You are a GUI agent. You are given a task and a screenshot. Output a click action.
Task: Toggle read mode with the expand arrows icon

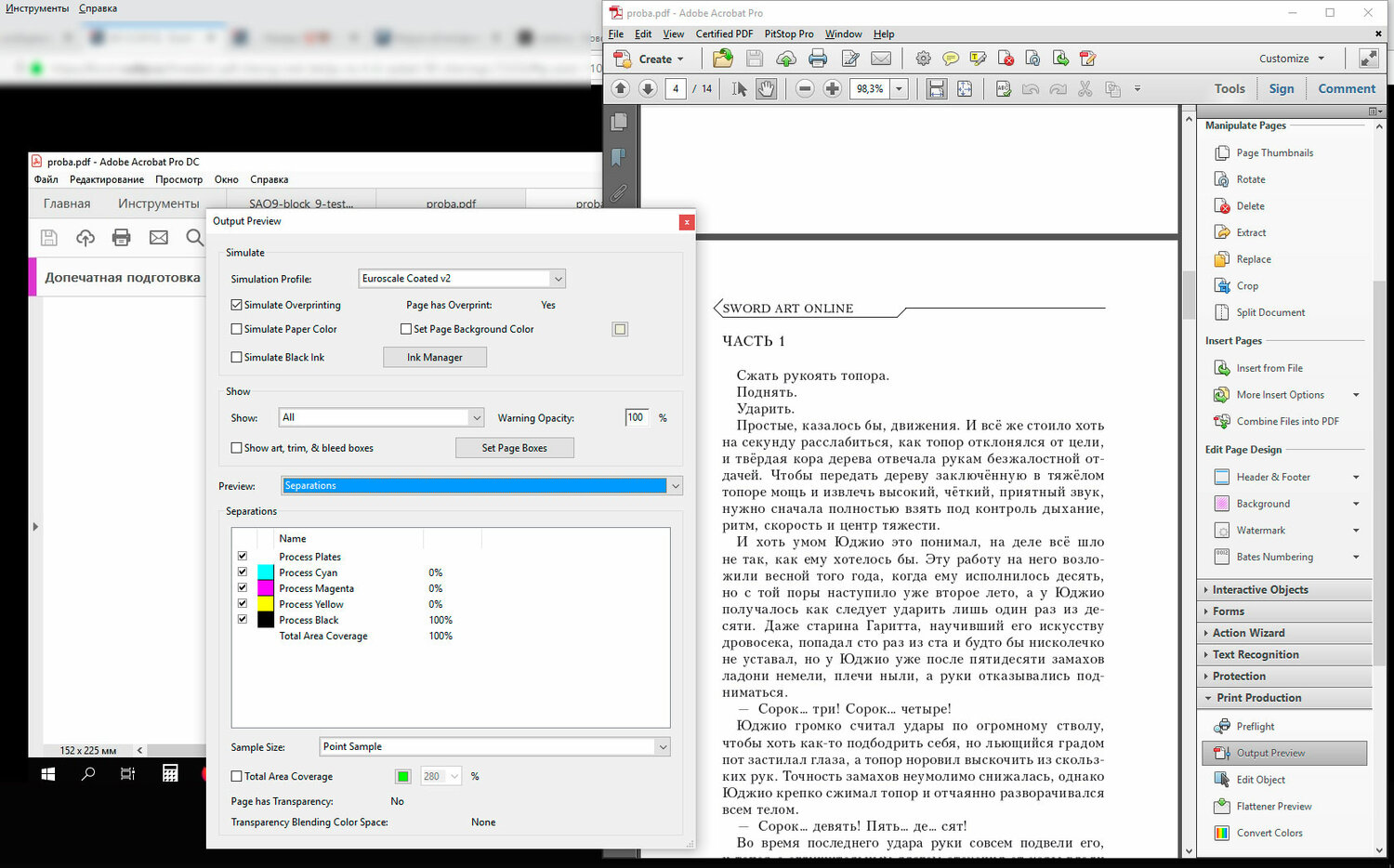tap(1369, 58)
